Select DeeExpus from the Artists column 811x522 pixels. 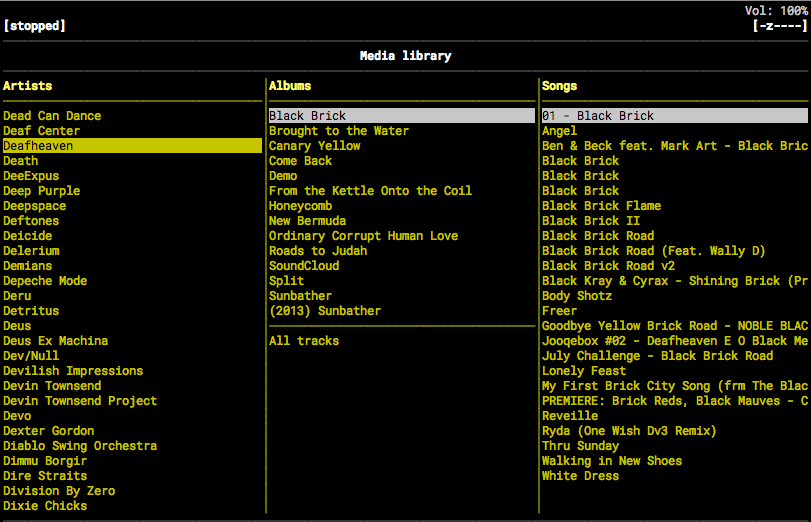31,176
